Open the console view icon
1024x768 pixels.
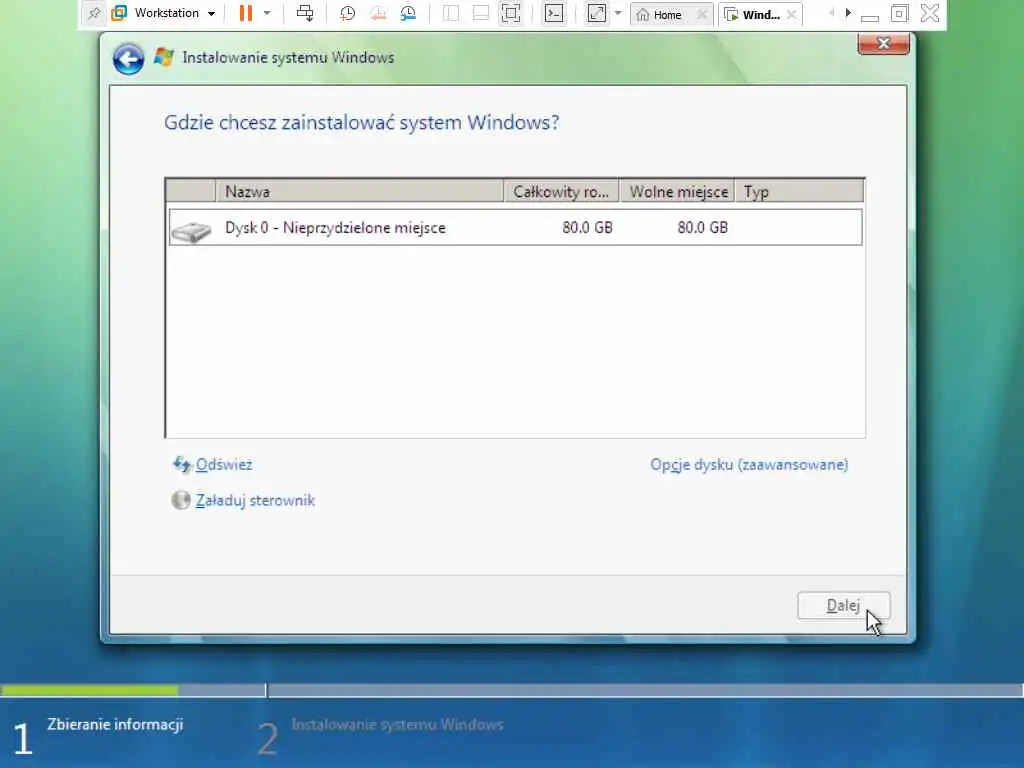click(x=554, y=13)
